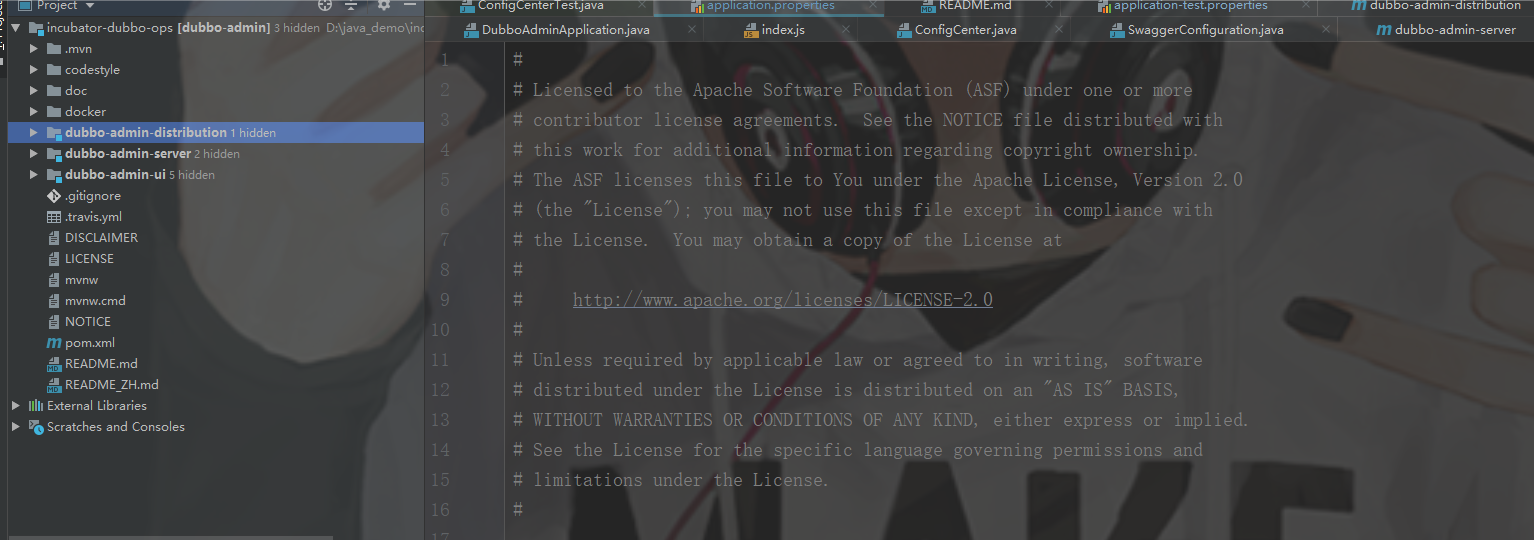The height and width of the screenshot is (540, 1534).
Task: Select README.md in project tree
Action: [101, 363]
